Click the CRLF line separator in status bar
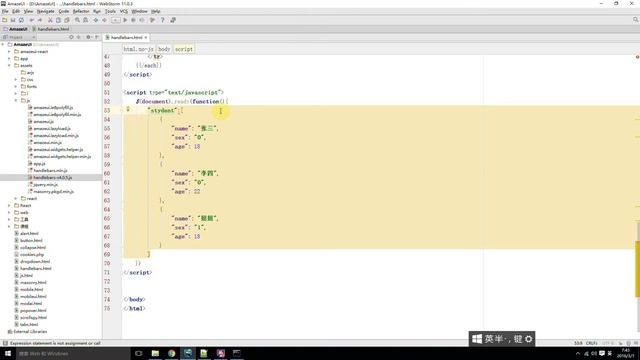The height and width of the screenshot is (360, 640). point(591,343)
